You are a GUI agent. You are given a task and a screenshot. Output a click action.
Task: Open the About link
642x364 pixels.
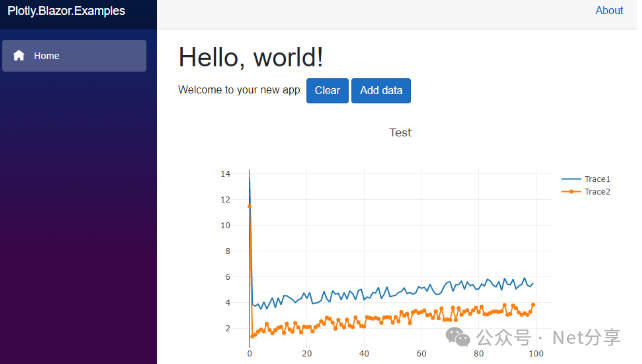pos(609,10)
